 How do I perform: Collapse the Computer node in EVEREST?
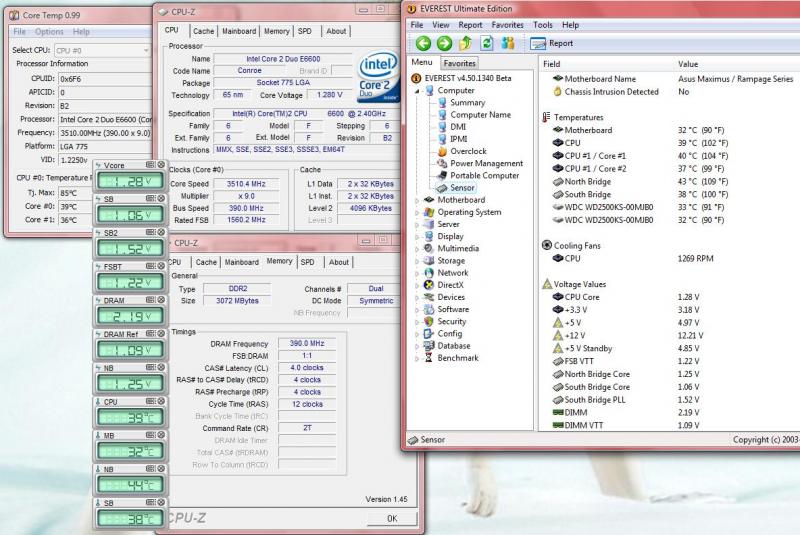coord(417,91)
